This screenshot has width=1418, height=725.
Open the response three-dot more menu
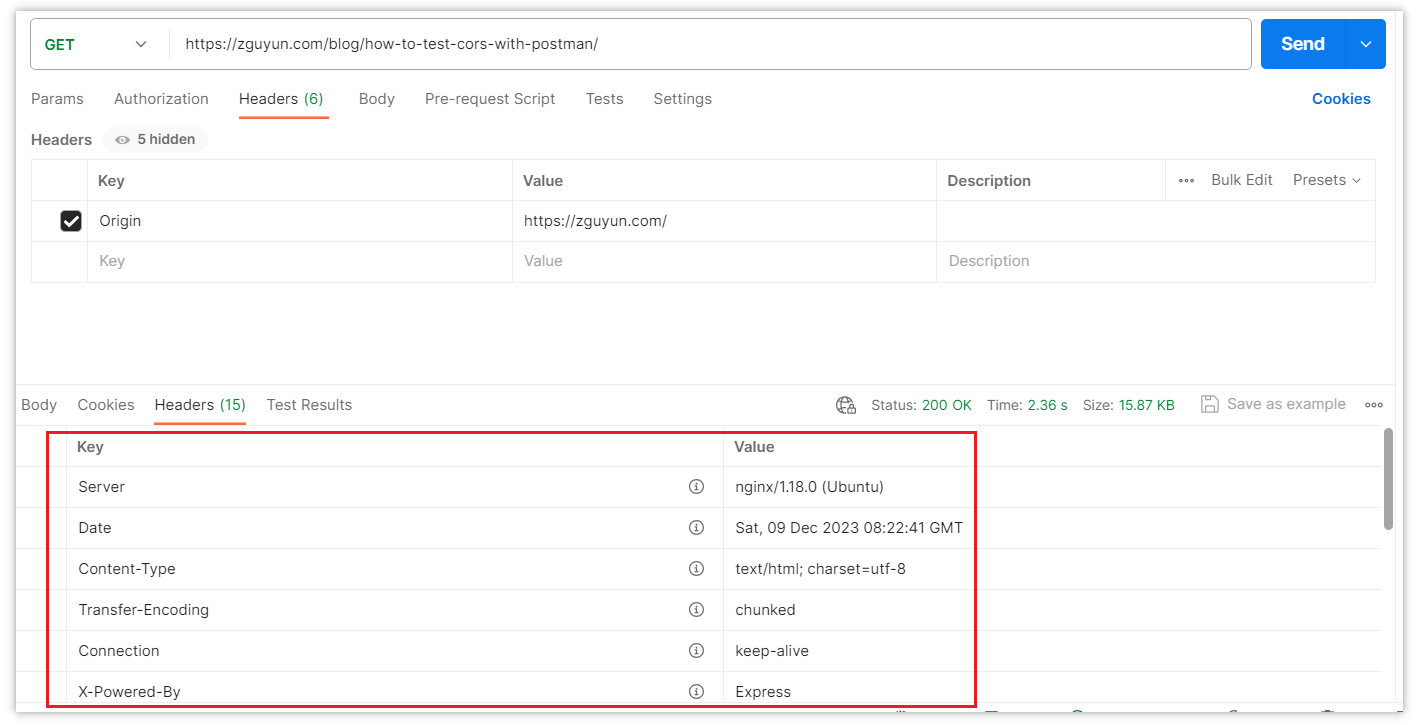pyautogui.click(x=1374, y=405)
